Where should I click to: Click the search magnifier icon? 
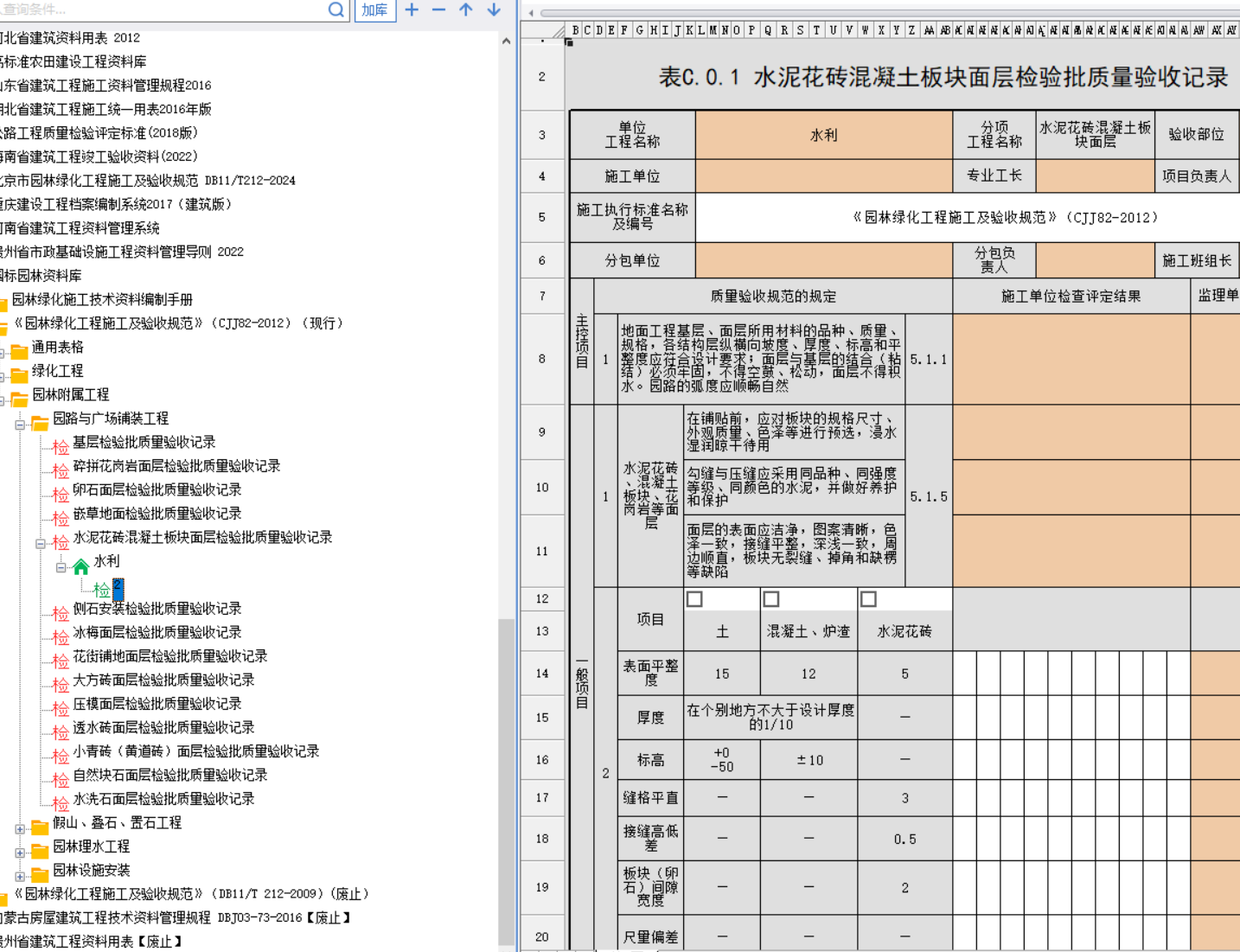click(x=336, y=10)
